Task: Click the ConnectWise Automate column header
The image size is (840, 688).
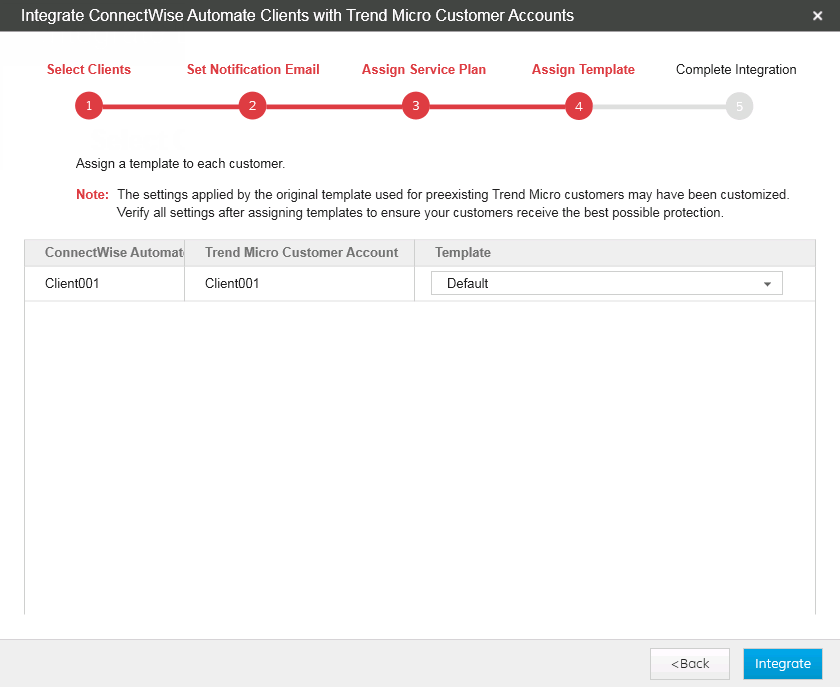Action: [x=113, y=253]
